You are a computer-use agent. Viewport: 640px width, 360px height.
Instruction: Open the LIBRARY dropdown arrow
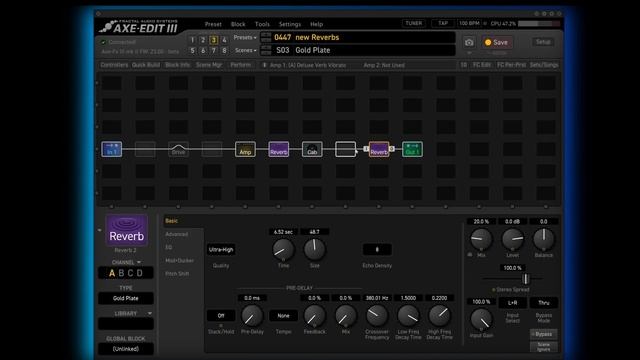[x=150, y=313]
